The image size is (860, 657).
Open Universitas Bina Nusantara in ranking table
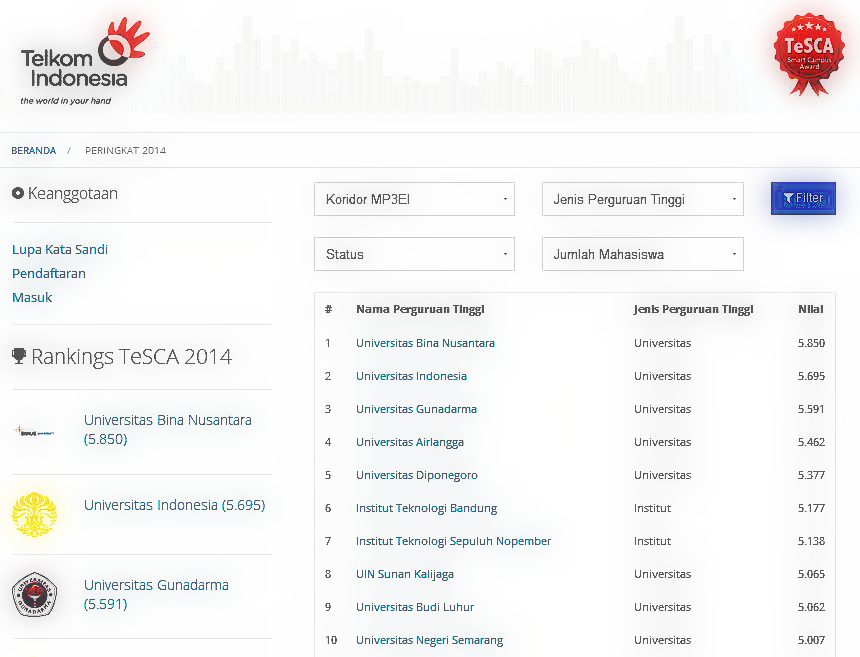tap(425, 343)
